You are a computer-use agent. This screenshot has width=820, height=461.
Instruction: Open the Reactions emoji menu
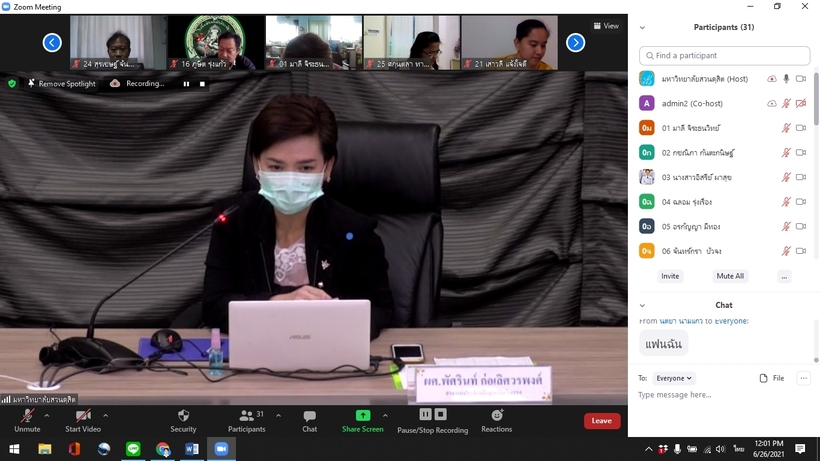click(x=497, y=416)
